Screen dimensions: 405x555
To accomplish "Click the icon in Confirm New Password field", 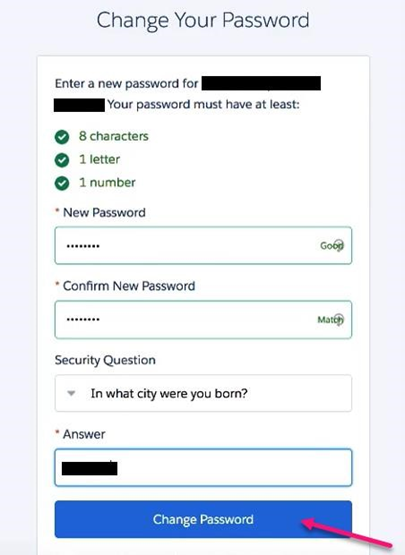I will click(339, 319).
